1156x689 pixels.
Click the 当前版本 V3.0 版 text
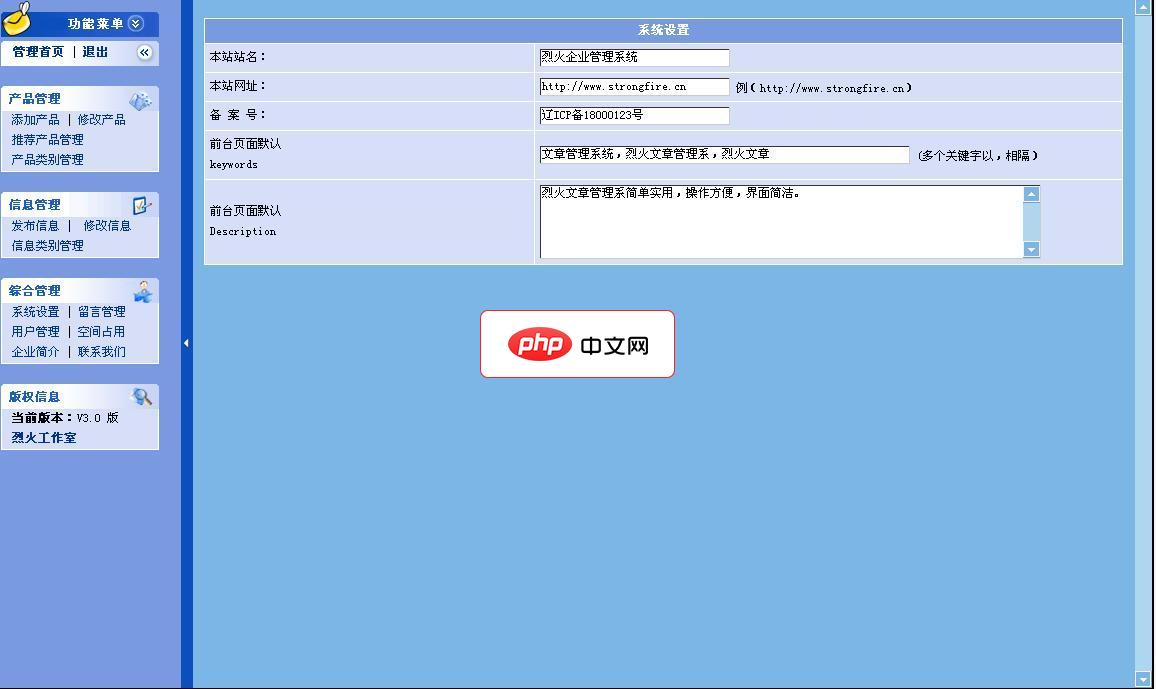pos(65,418)
